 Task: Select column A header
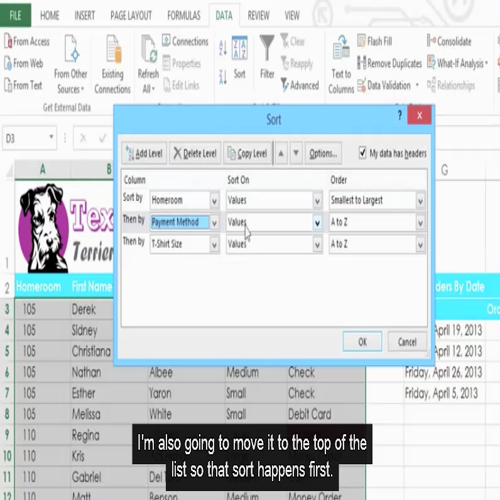click(x=43, y=169)
